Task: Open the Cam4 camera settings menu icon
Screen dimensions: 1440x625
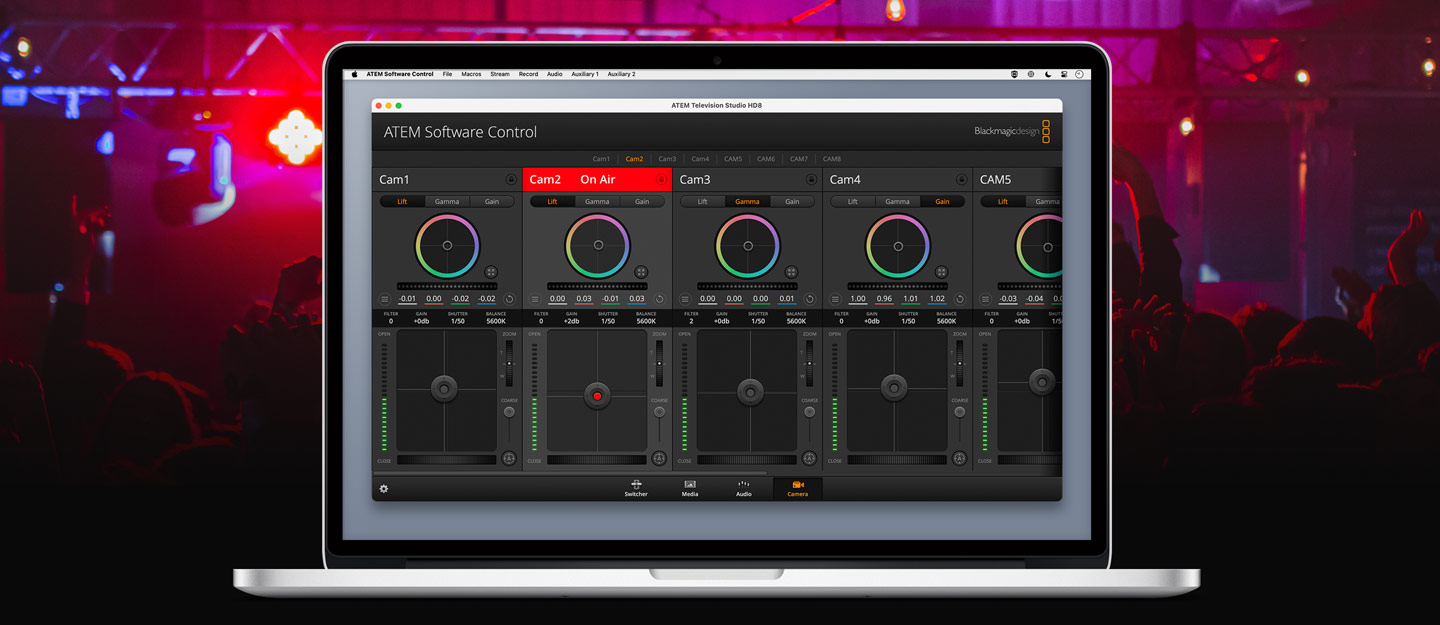Action: click(834, 299)
